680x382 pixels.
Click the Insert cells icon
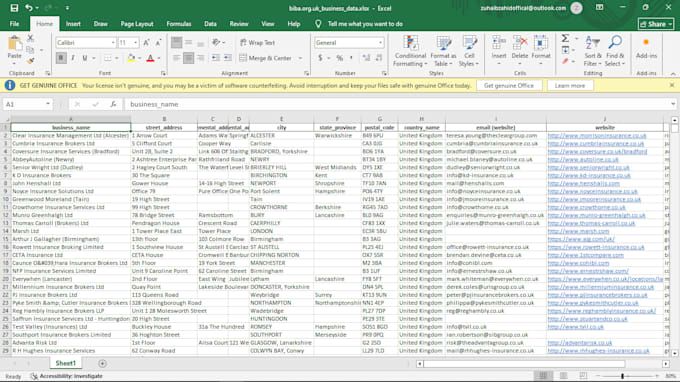point(499,43)
